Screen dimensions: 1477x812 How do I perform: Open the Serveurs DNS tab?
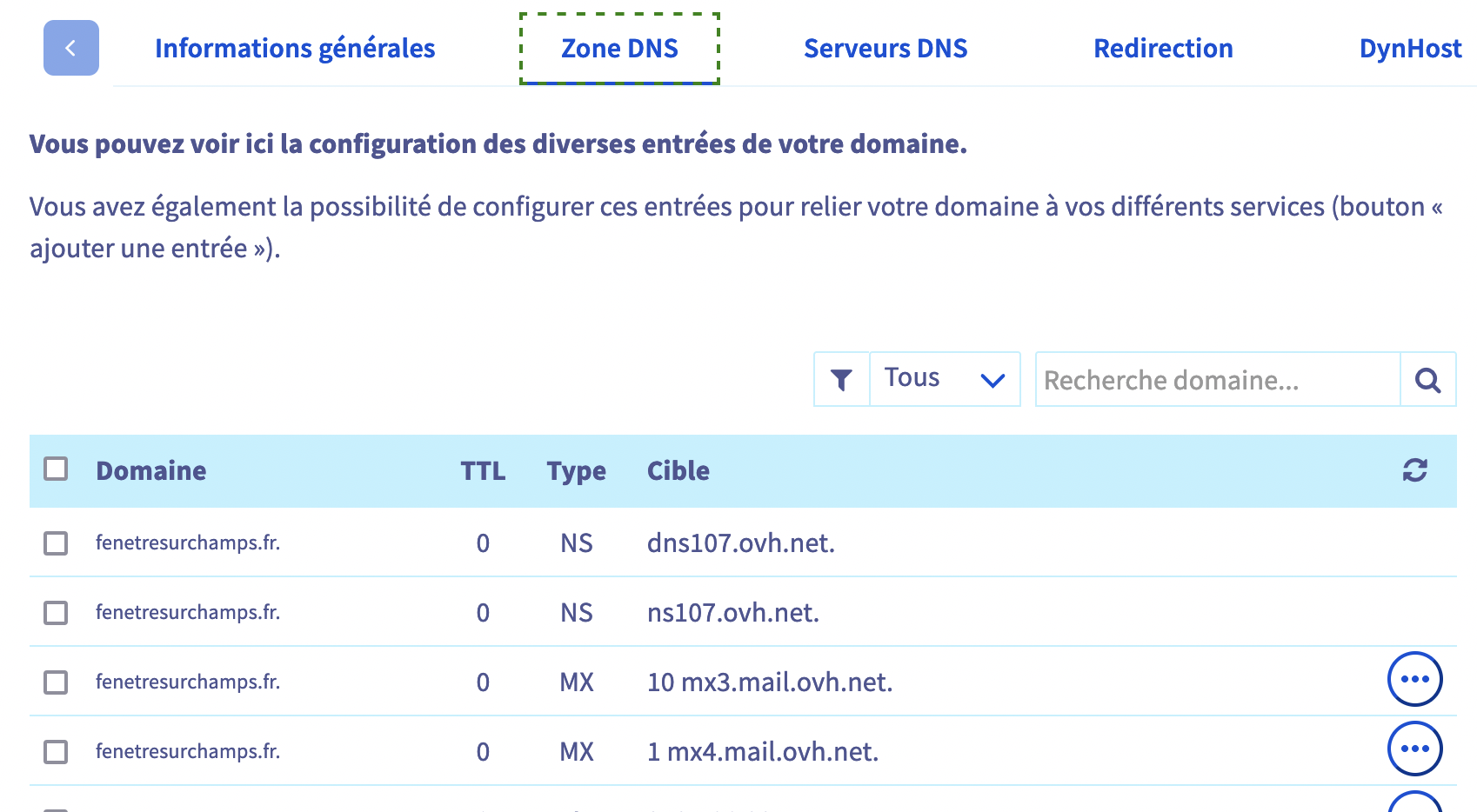[886, 49]
